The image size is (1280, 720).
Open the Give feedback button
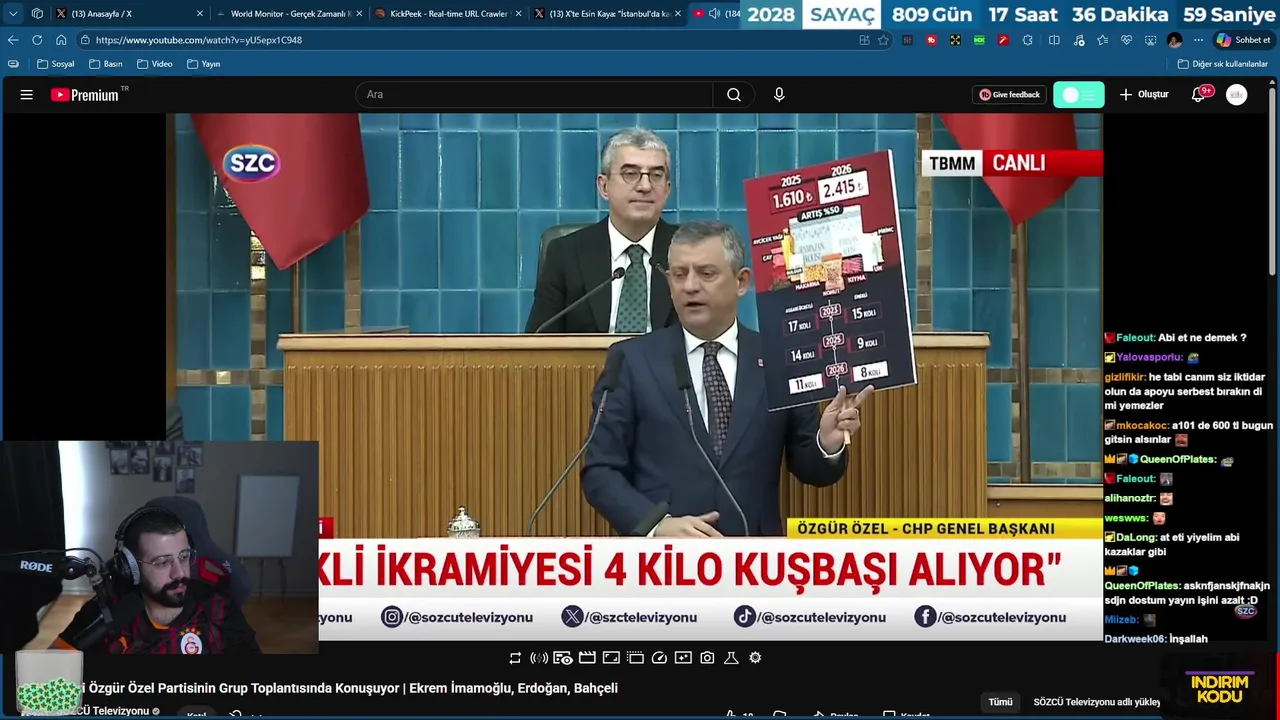click(1009, 95)
